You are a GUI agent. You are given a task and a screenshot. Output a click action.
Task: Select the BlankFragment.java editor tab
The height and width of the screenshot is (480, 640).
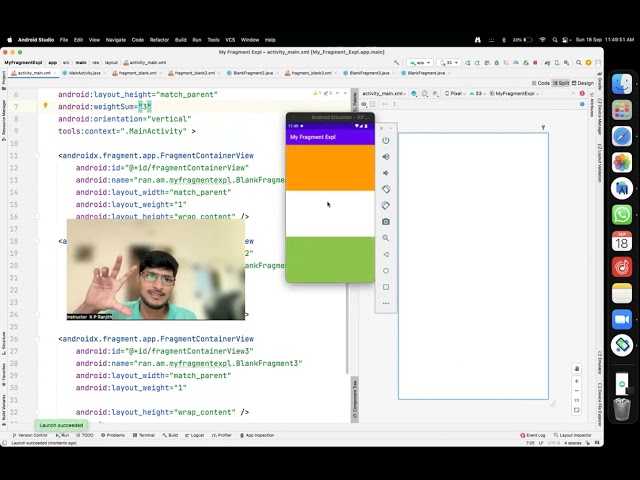point(426,73)
